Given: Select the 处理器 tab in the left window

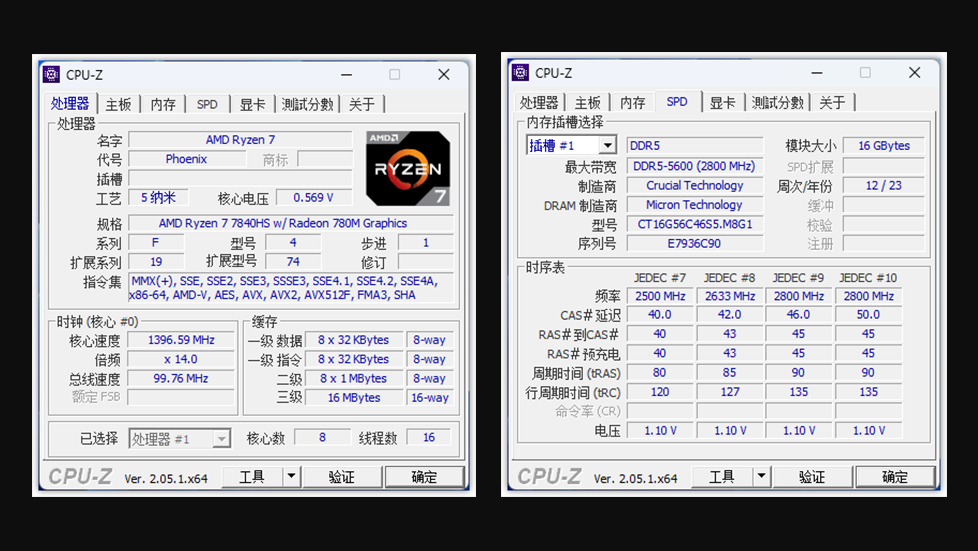Looking at the screenshot, I should tap(70, 104).
